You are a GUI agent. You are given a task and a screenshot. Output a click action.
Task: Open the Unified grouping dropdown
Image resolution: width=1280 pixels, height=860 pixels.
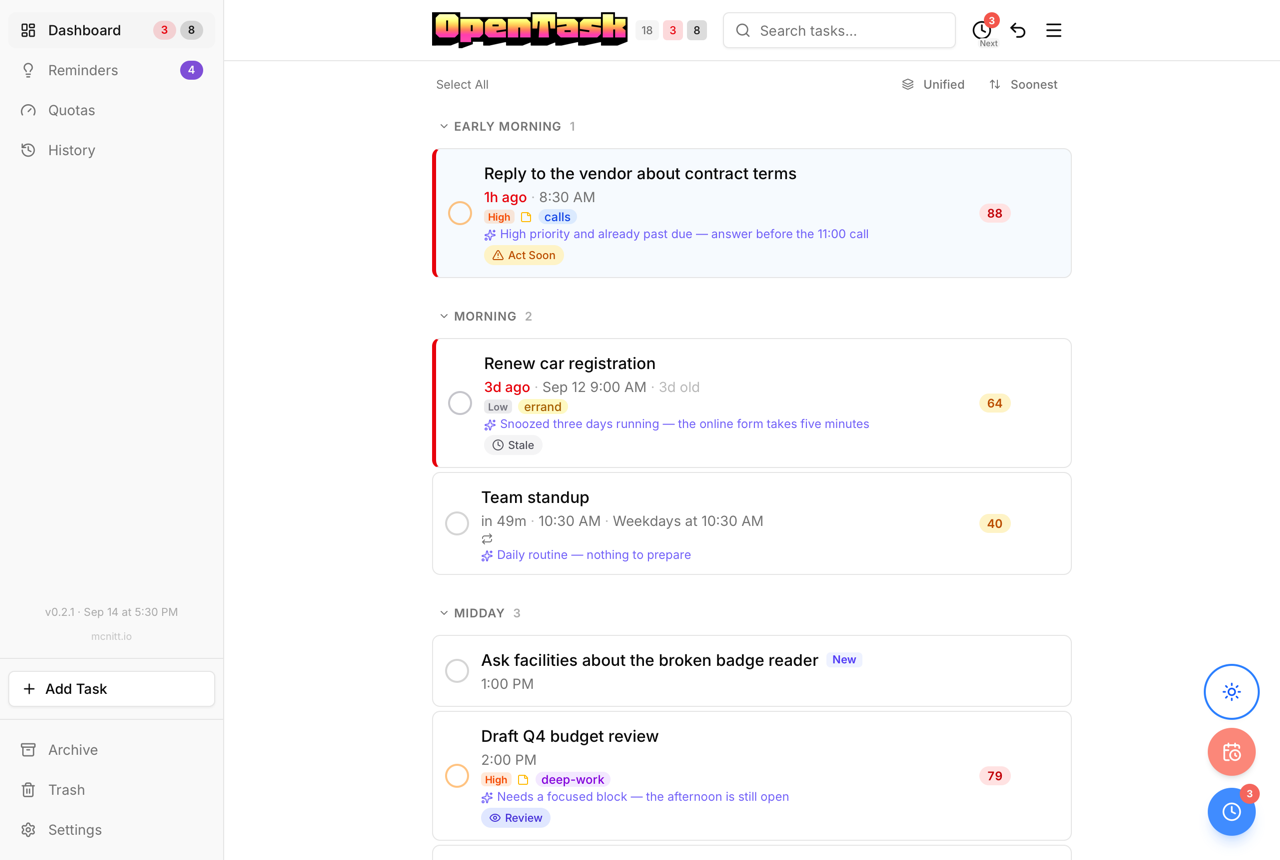933,85
